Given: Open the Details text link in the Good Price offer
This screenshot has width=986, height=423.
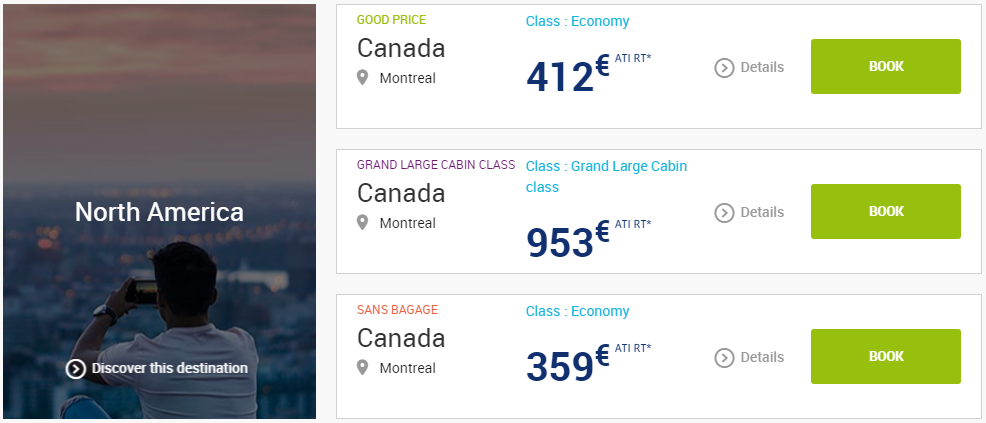Looking at the screenshot, I should click(762, 67).
